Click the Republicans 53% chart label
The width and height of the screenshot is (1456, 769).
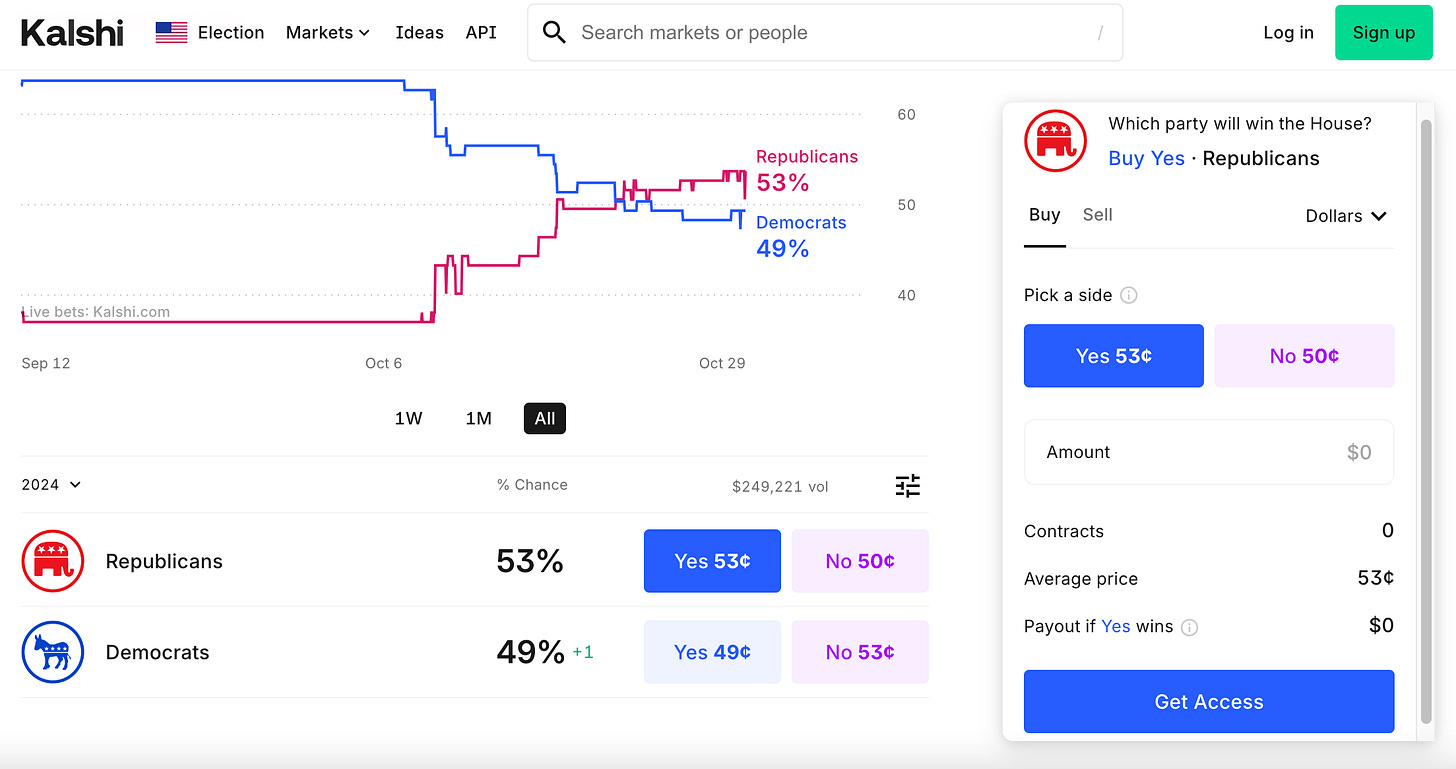(x=806, y=171)
